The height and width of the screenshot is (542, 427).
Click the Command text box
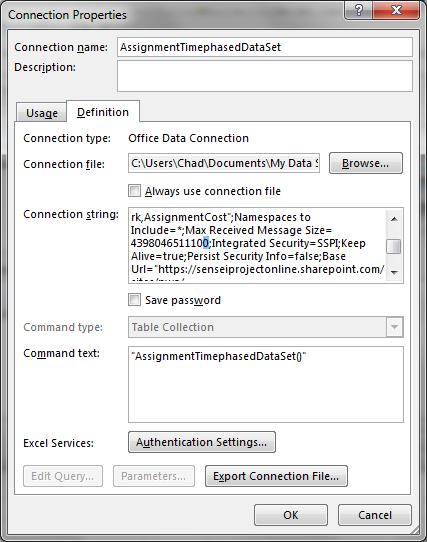266,384
